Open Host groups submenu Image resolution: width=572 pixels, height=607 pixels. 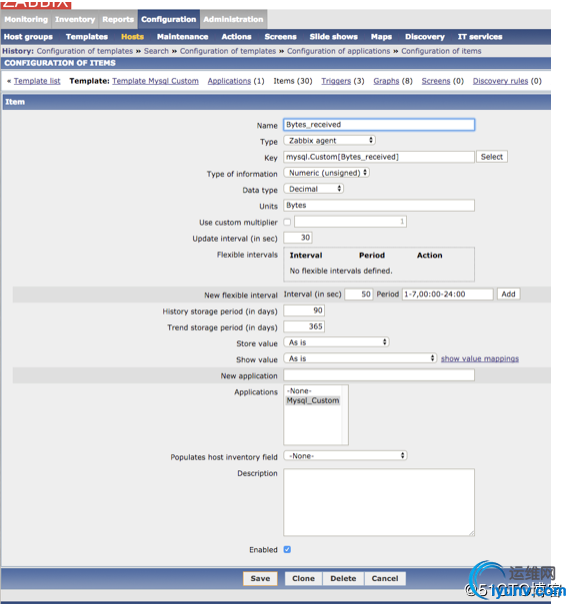[28, 37]
